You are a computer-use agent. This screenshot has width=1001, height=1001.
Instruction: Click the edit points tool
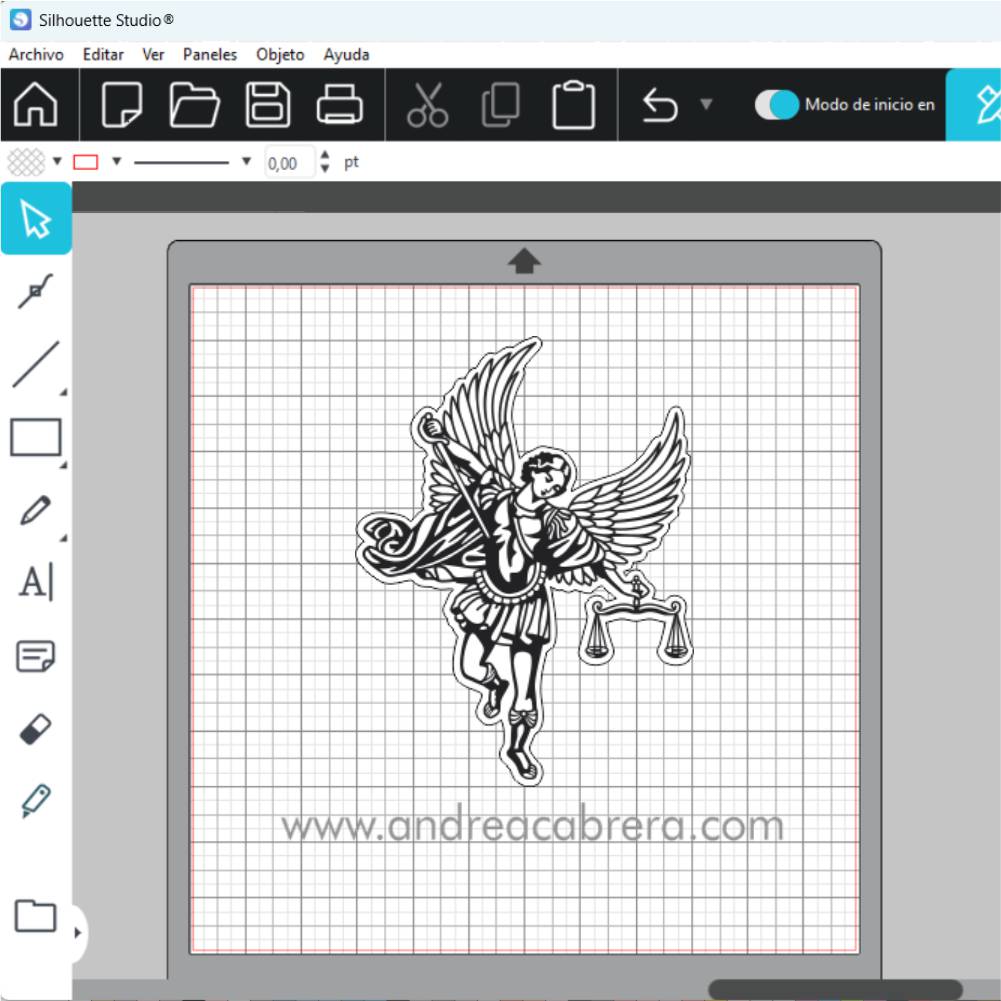[36, 290]
